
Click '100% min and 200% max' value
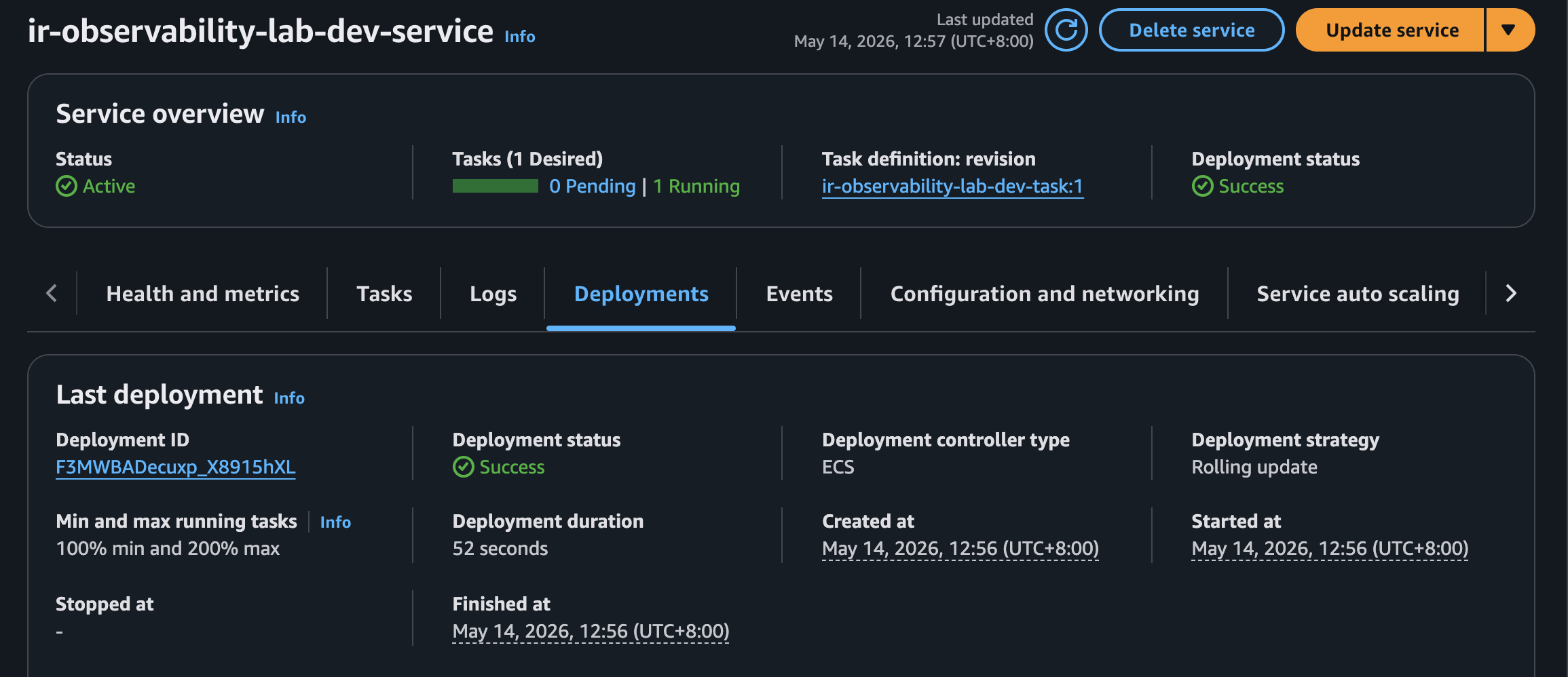(168, 549)
